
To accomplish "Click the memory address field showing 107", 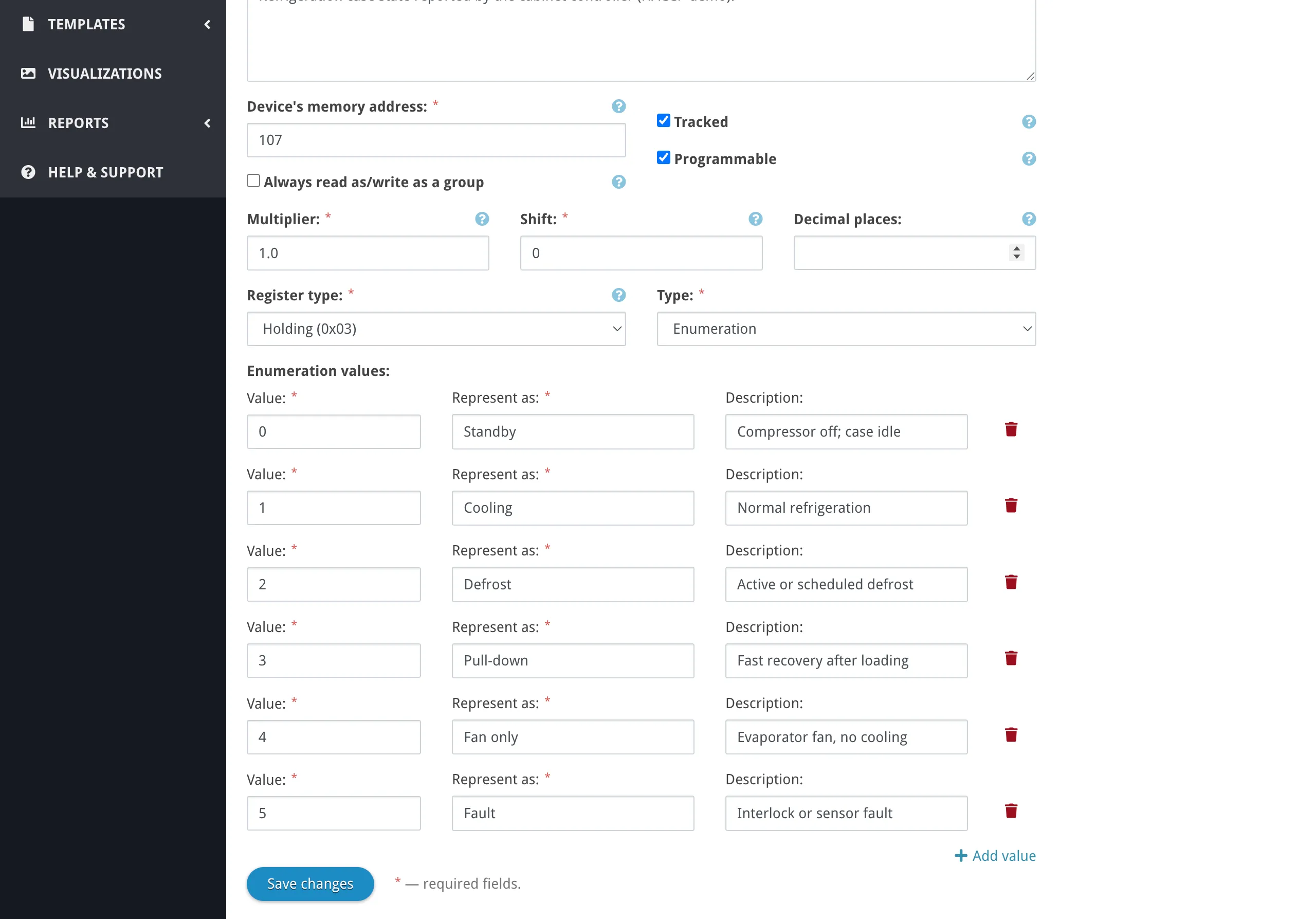I will click(x=436, y=140).
